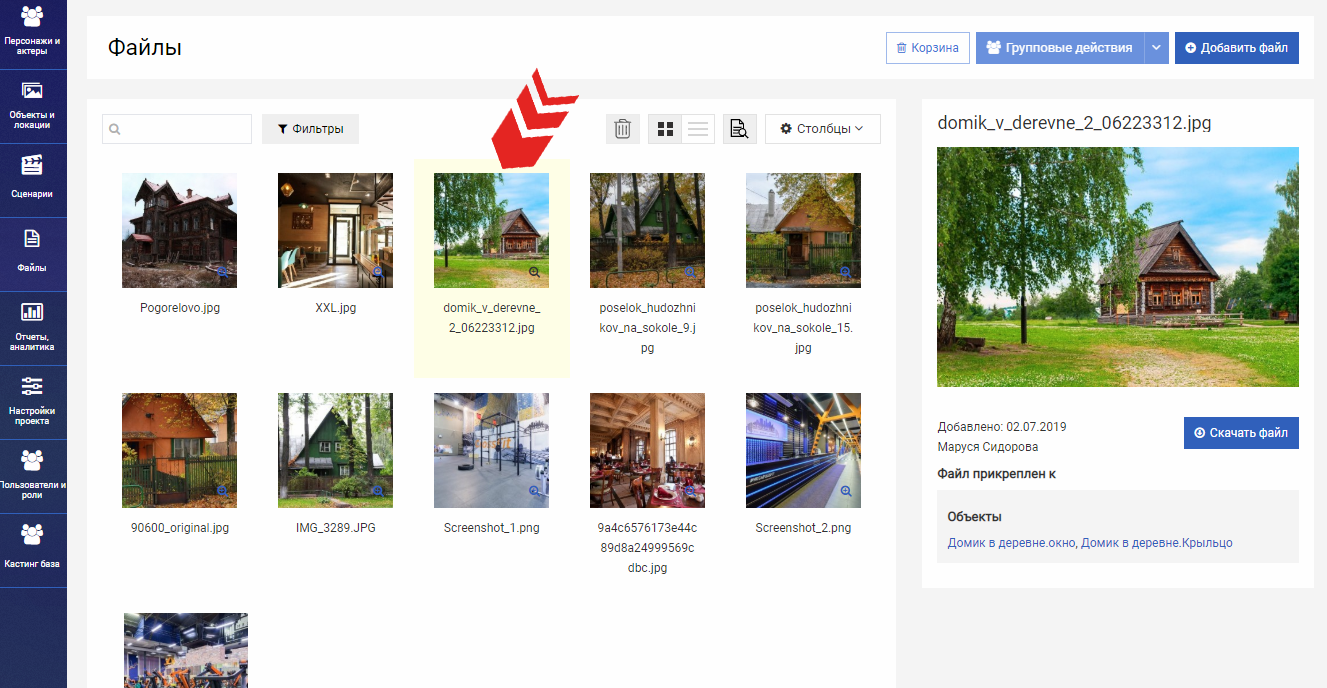This screenshot has width=1327, height=688.
Task: Switch to grid view
Action: pos(665,129)
